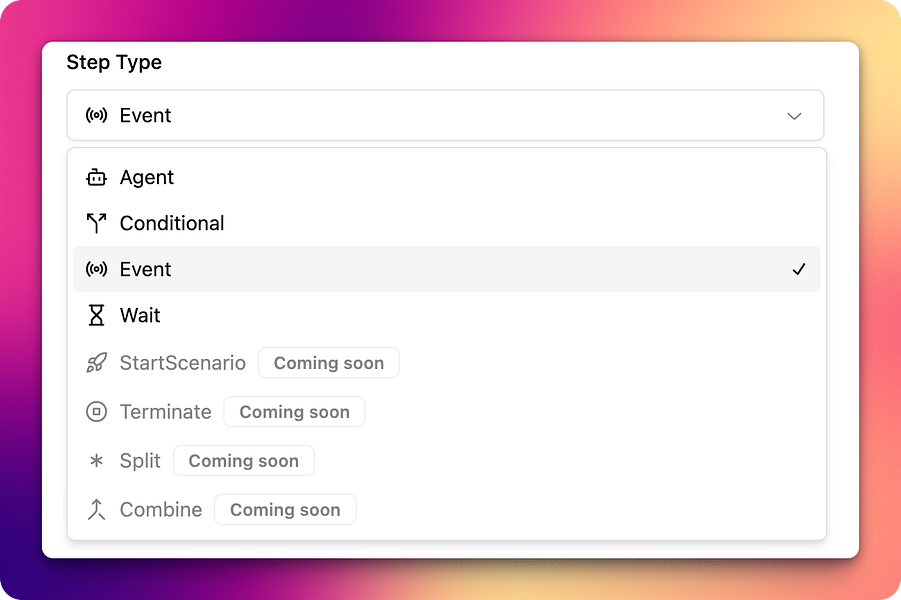Click the StartScenario rocket icon
Screen dimensions: 901x600
click(x=97, y=363)
